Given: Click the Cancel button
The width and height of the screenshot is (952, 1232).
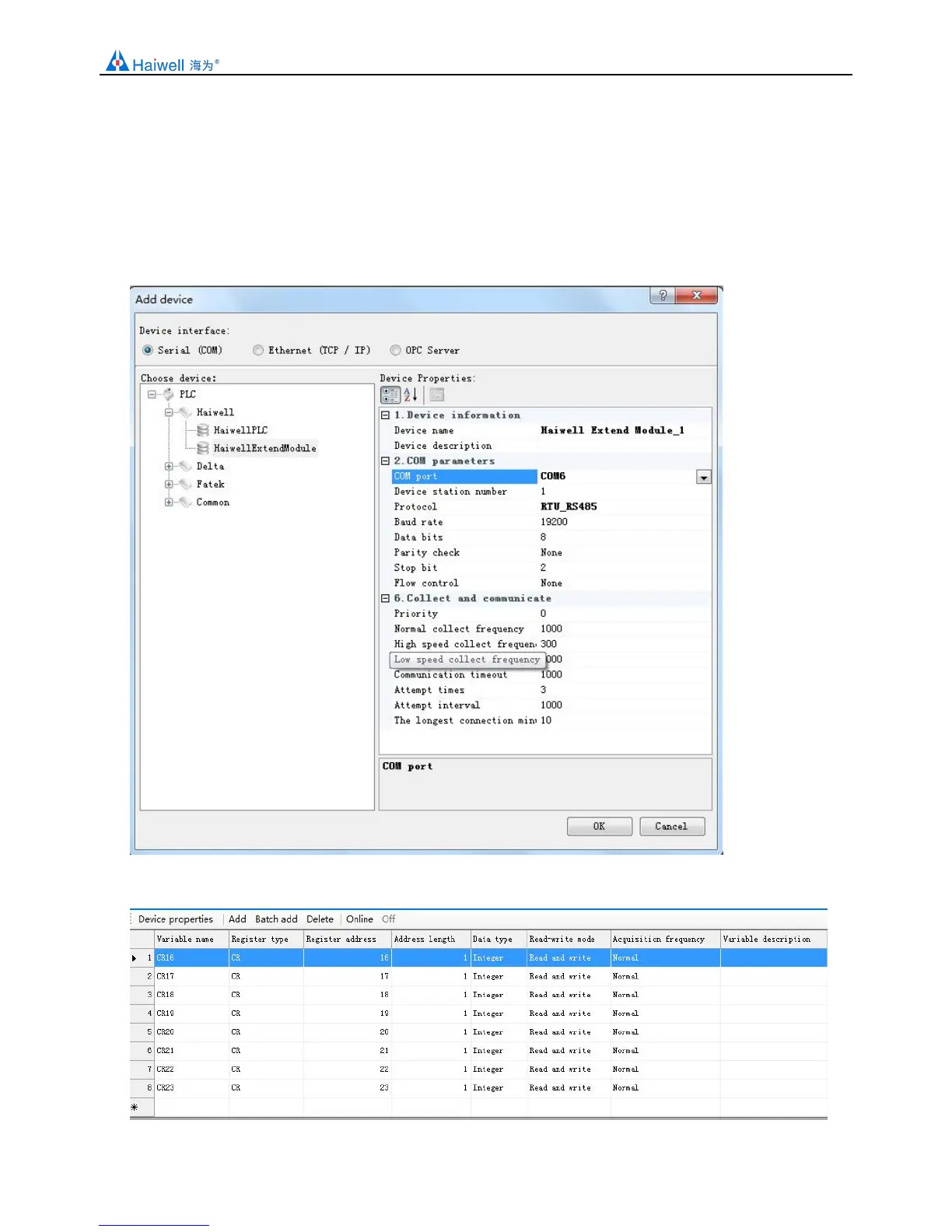Looking at the screenshot, I should click(672, 827).
